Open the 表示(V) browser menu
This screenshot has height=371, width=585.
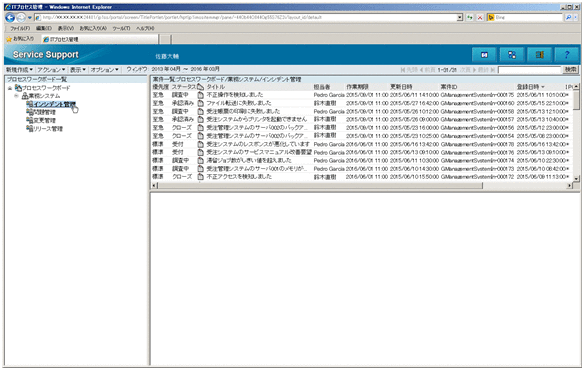(66, 28)
